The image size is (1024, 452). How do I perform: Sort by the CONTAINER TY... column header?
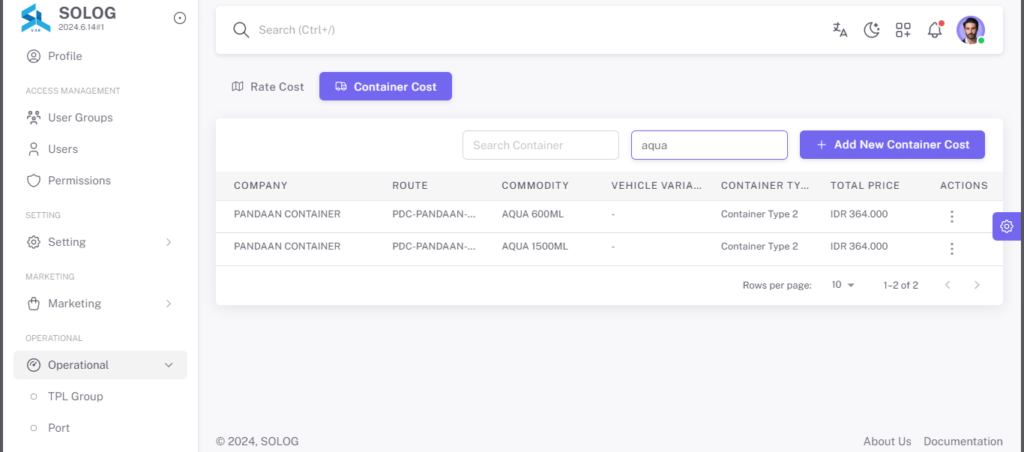click(x=765, y=186)
